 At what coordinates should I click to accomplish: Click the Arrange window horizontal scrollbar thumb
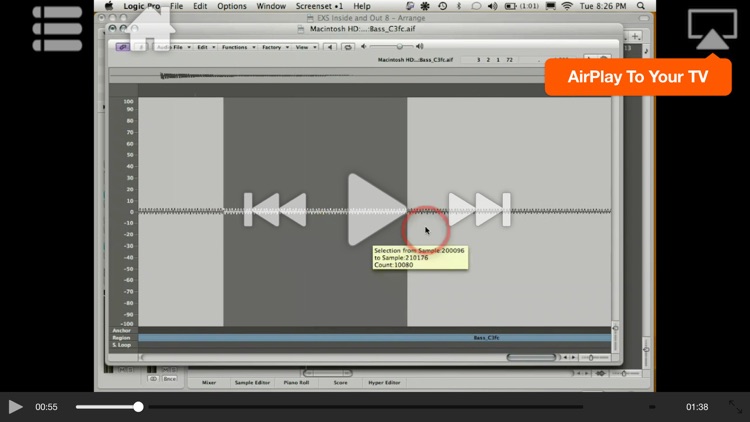click(328, 373)
